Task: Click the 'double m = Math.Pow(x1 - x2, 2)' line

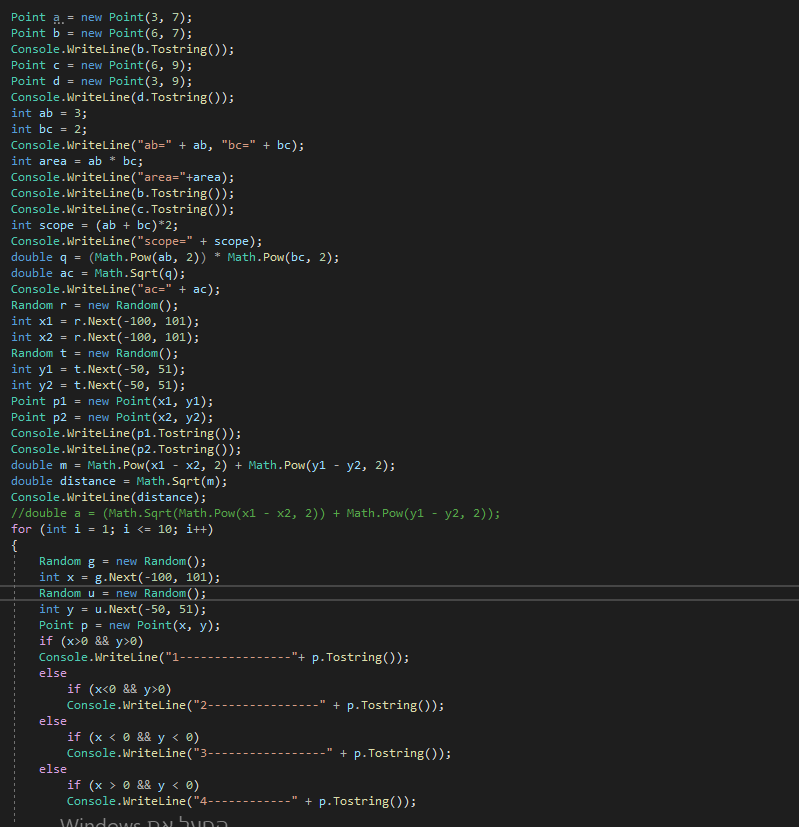Action: (203, 465)
